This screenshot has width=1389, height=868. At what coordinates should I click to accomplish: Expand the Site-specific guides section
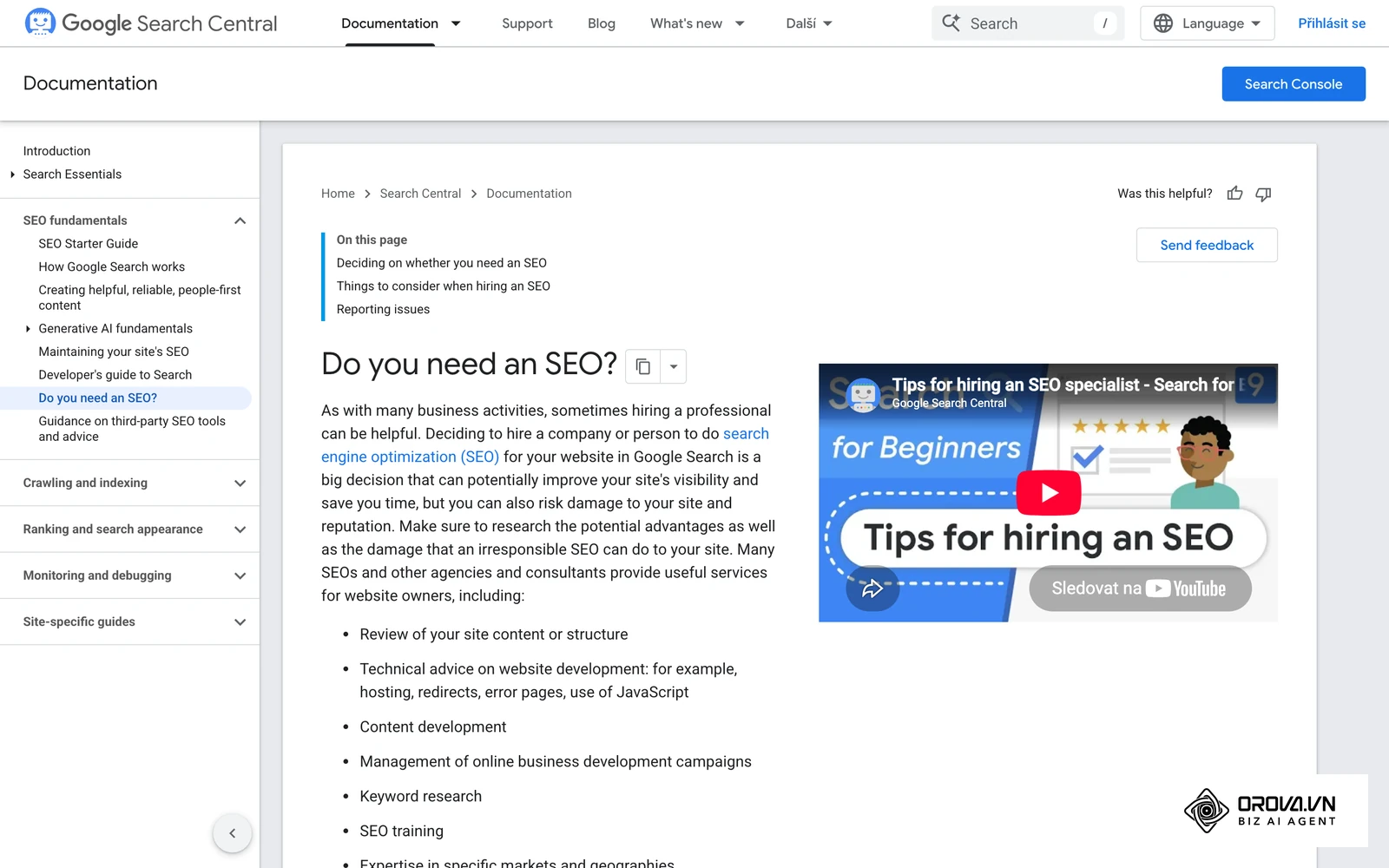pos(240,622)
